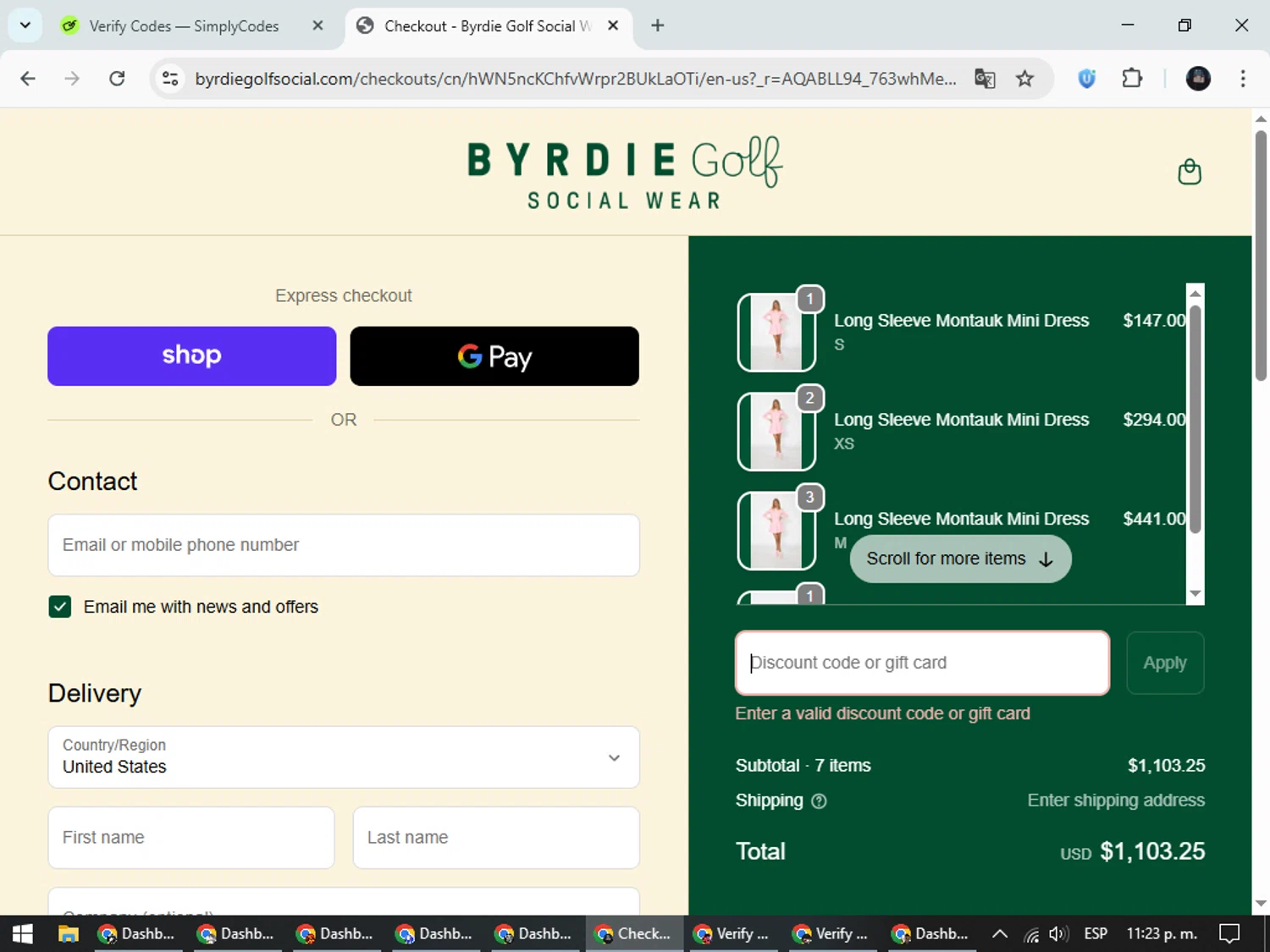The width and height of the screenshot is (1270, 952).
Task: Show hidden system tray icons
Action: click(x=1000, y=933)
